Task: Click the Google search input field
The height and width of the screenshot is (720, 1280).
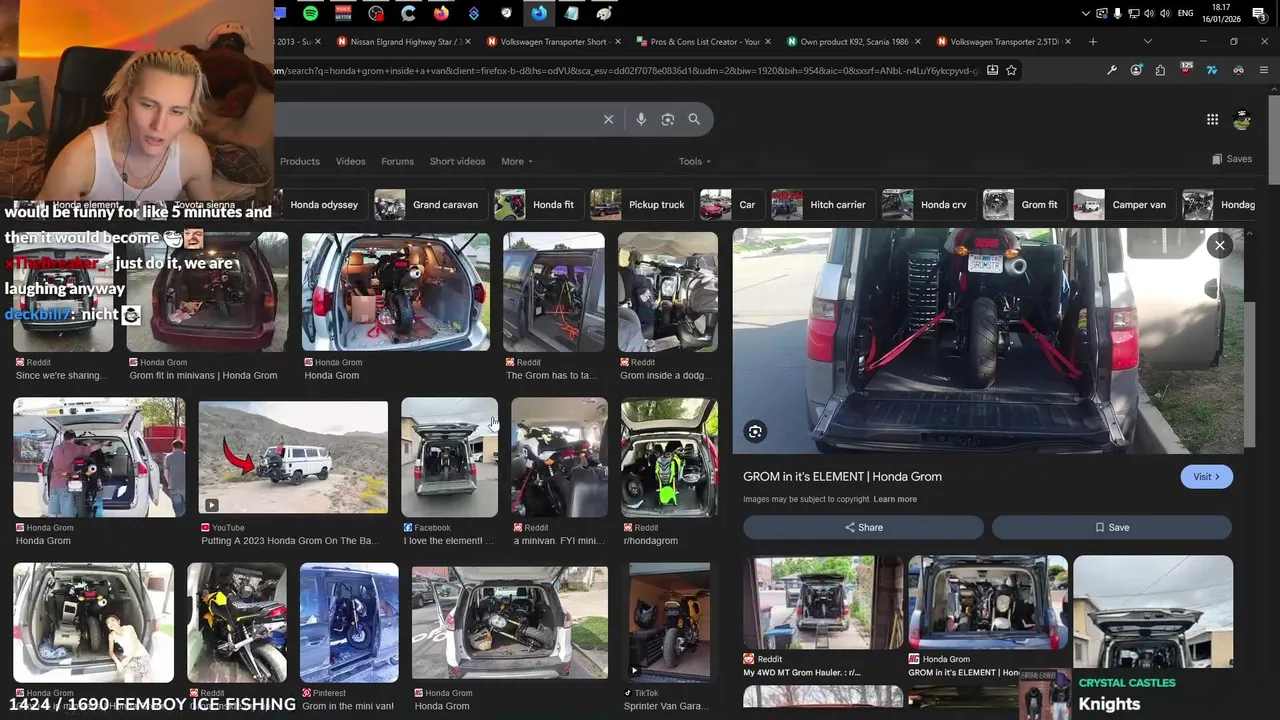Action: (x=435, y=119)
